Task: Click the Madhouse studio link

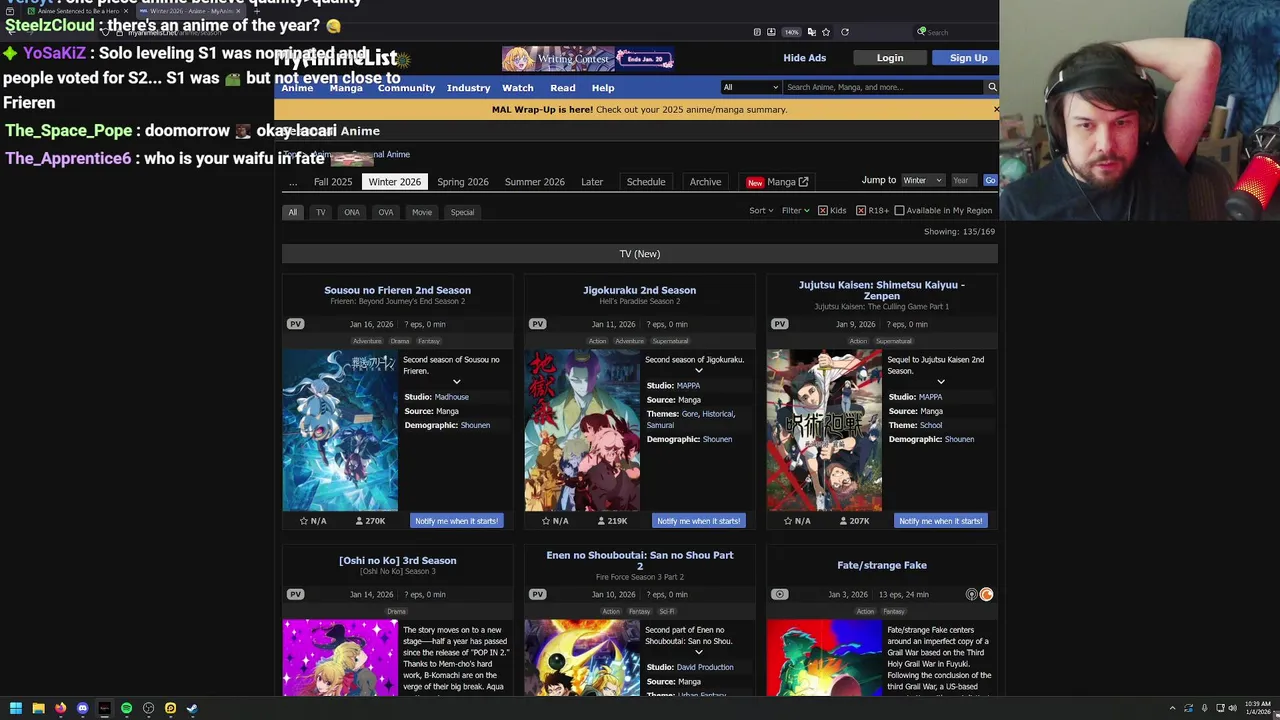Action: [451, 397]
